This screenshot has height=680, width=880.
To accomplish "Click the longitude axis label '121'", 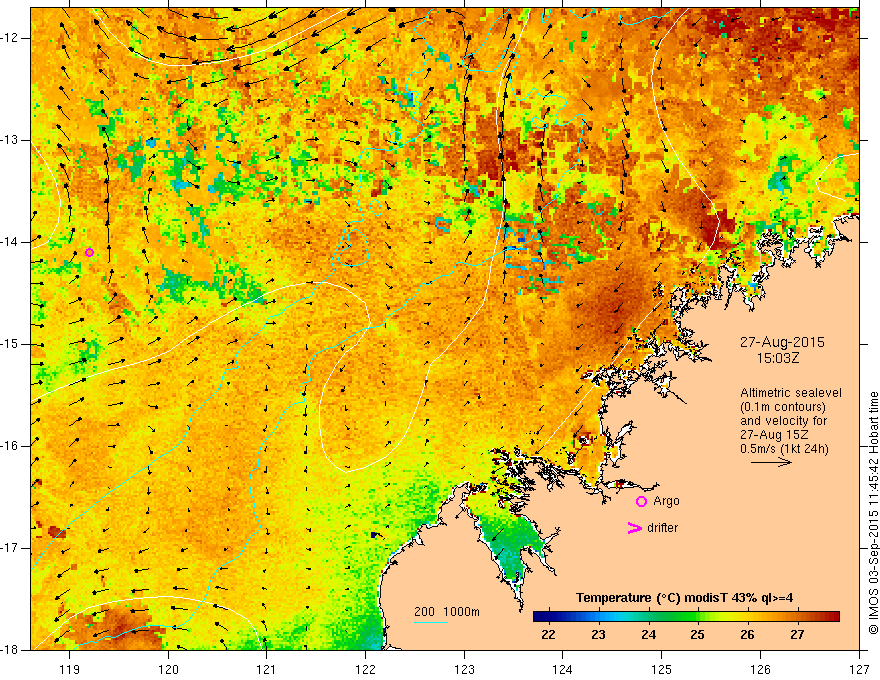I will click(267, 669).
